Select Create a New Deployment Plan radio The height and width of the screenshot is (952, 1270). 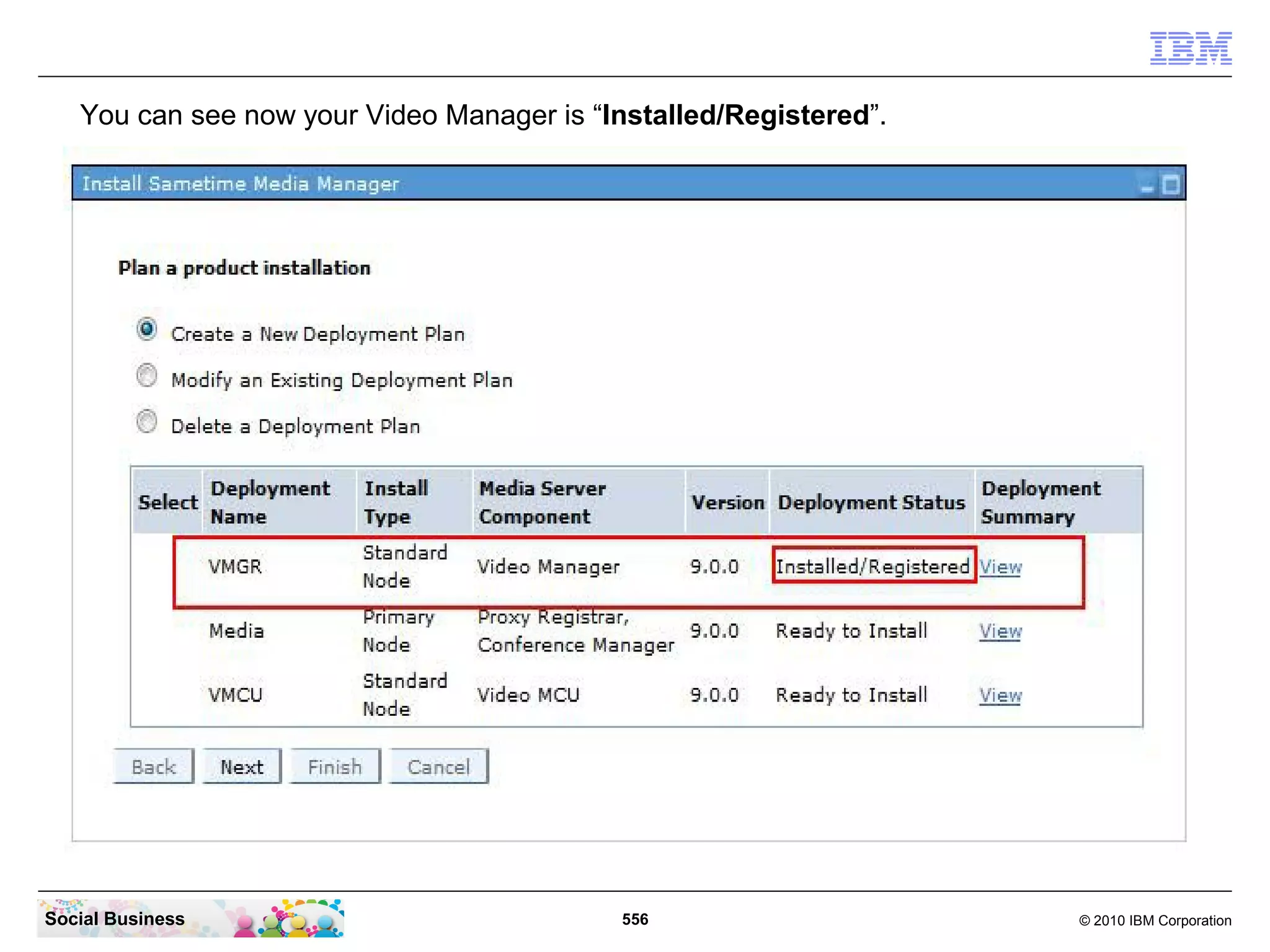pos(147,329)
